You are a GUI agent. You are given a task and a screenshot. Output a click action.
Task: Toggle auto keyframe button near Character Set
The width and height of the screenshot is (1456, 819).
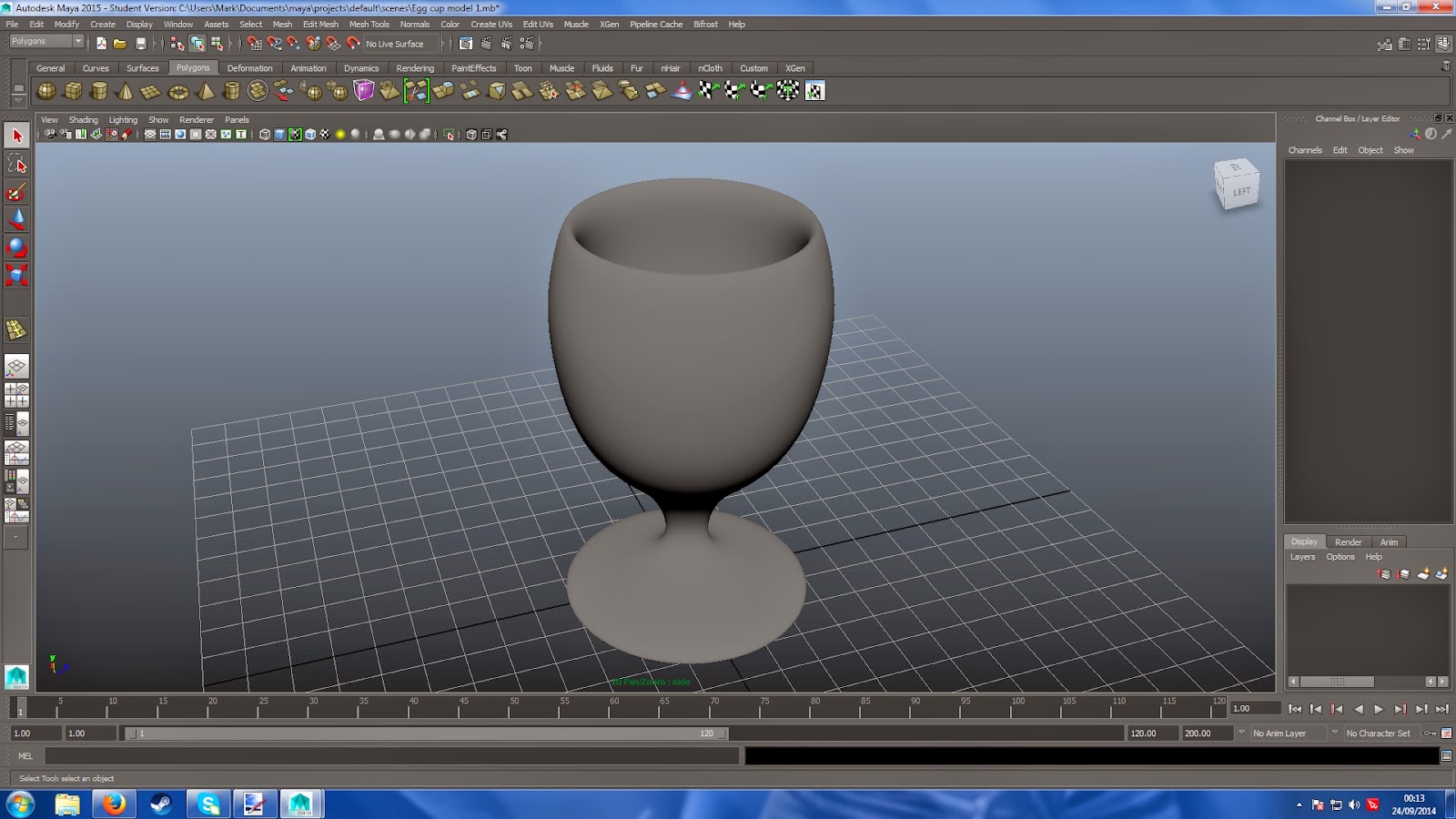pyautogui.click(x=1431, y=733)
